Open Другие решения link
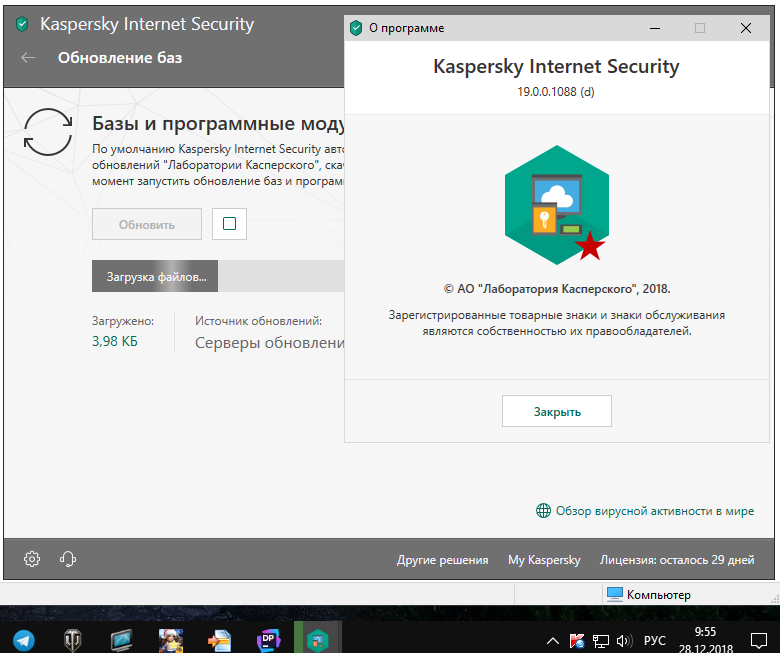This screenshot has height=653, width=780. [x=442, y=560]
